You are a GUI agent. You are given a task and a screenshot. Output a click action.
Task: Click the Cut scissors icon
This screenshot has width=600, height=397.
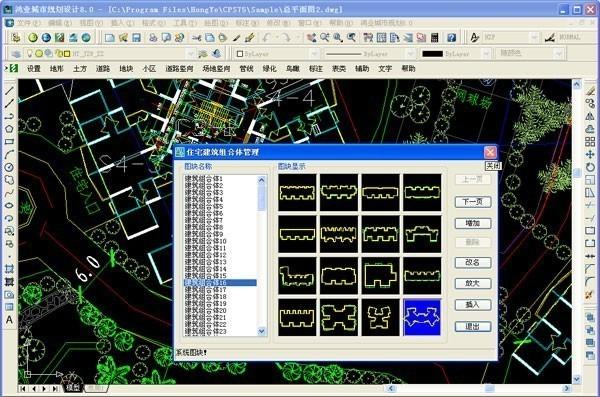pos(196,38)
